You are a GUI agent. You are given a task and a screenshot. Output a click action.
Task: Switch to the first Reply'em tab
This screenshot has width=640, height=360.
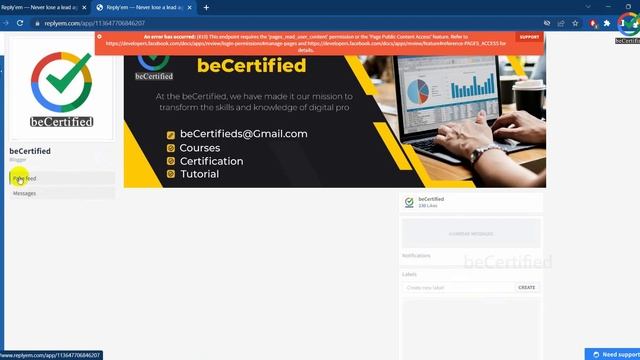coord(40,7)
